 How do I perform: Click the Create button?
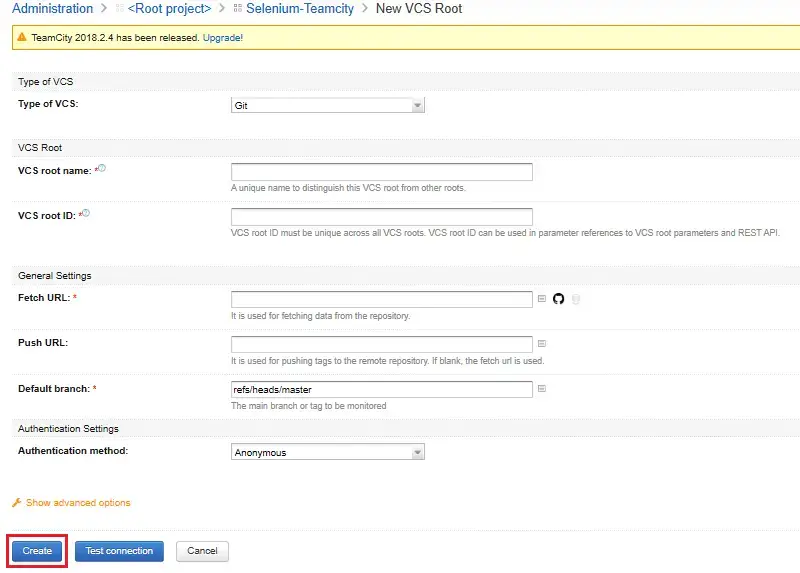[x=37, y=551]
